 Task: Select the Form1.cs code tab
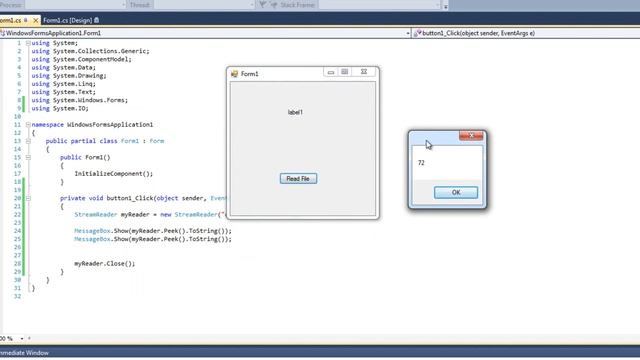[10, 20]
